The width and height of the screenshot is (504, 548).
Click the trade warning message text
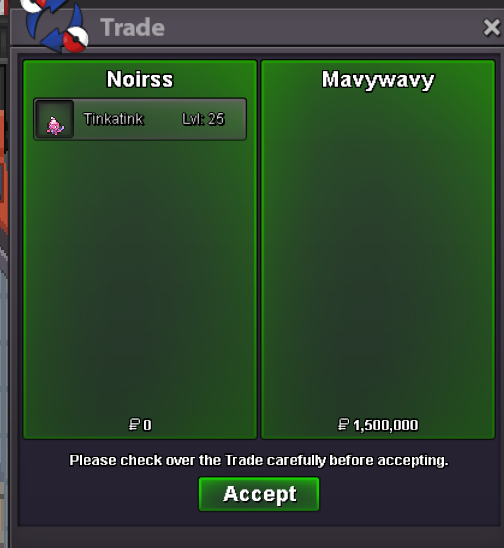click(x=259, y=461)
